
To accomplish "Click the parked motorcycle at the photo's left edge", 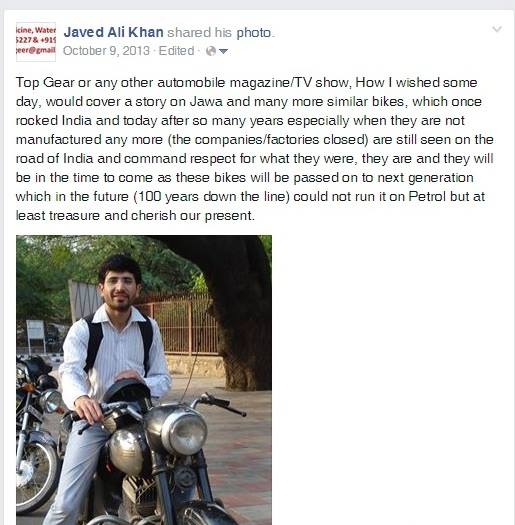I will [x=37, y=435].
